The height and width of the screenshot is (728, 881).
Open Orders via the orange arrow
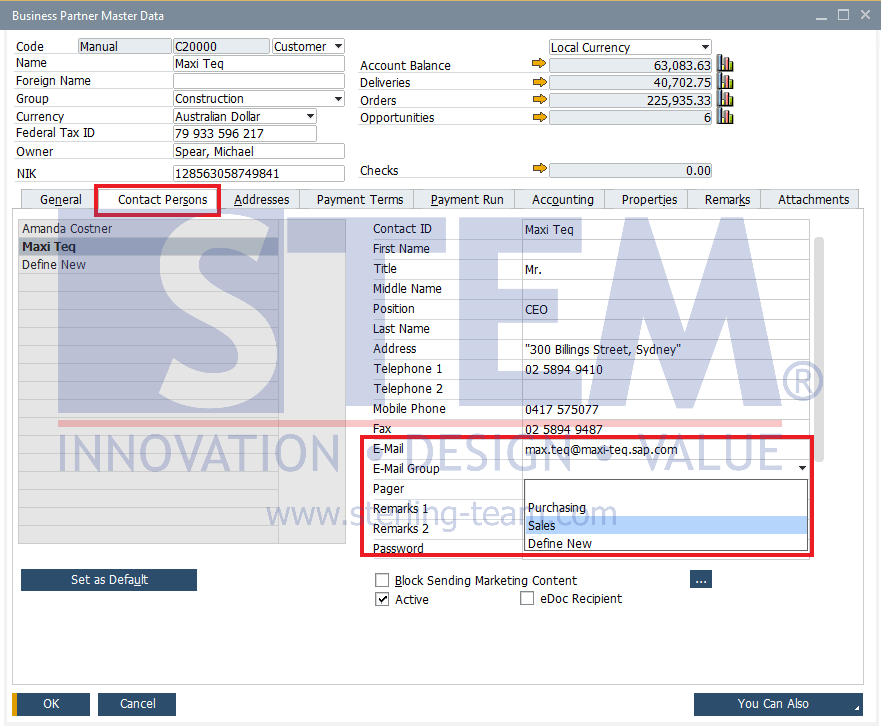pos(539,99)
